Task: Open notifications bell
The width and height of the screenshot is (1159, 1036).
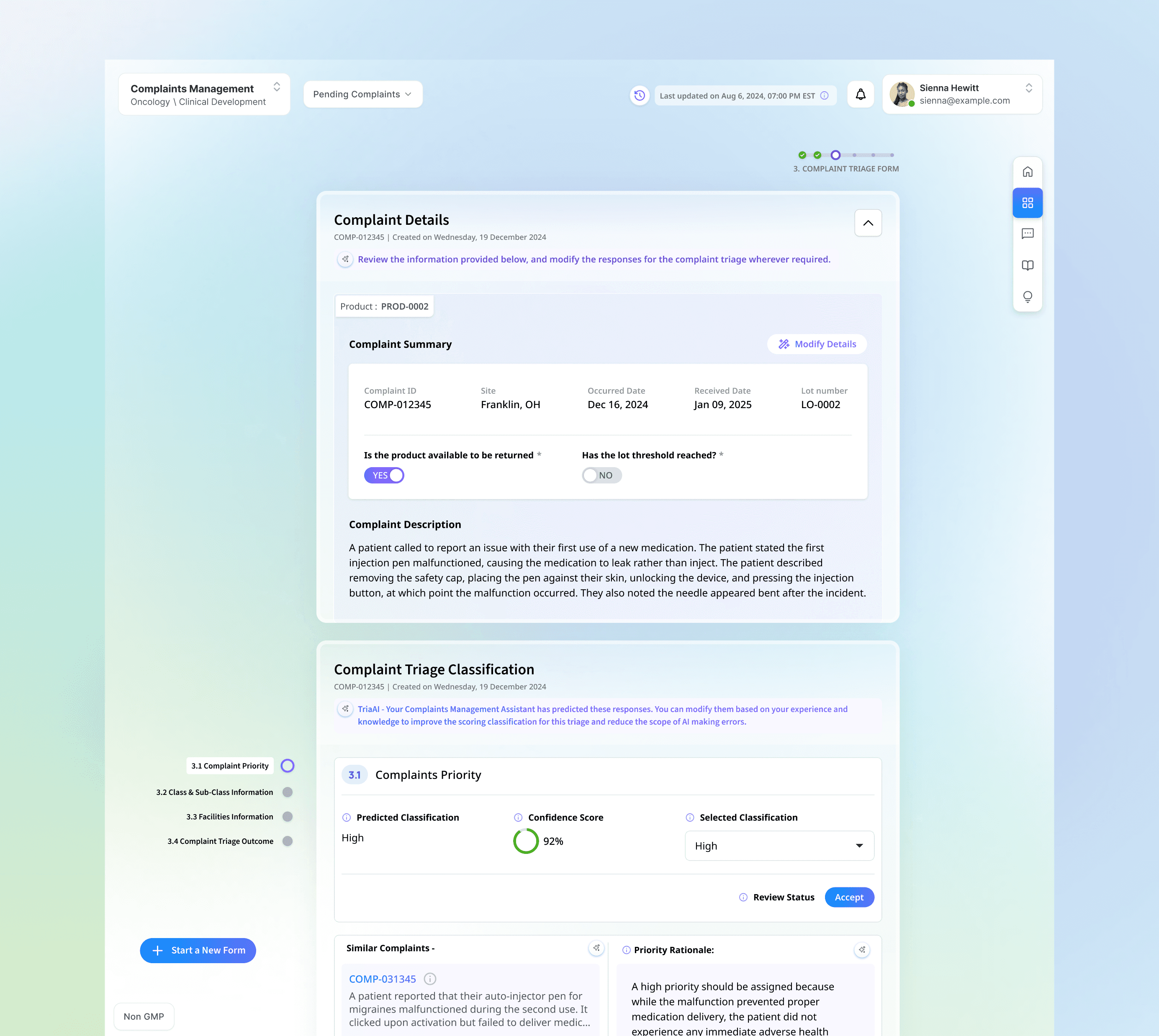Action: [861, 95]
